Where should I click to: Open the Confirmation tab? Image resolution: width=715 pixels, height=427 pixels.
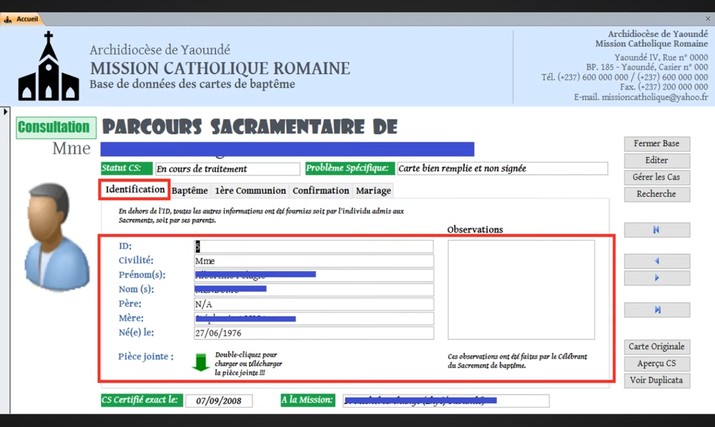click(321, 191)
